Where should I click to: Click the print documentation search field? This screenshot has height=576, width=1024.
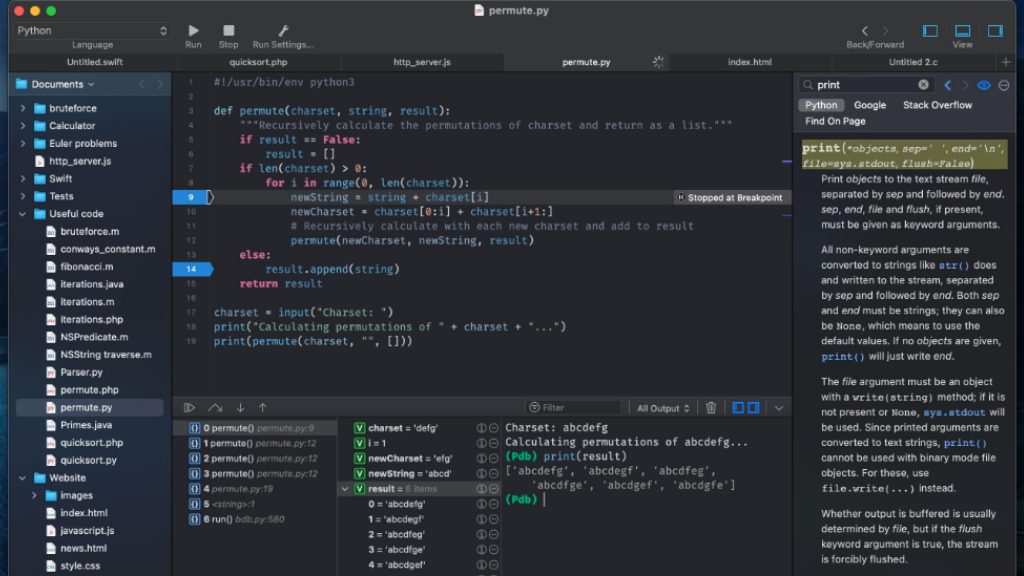[x=865, y=85]
